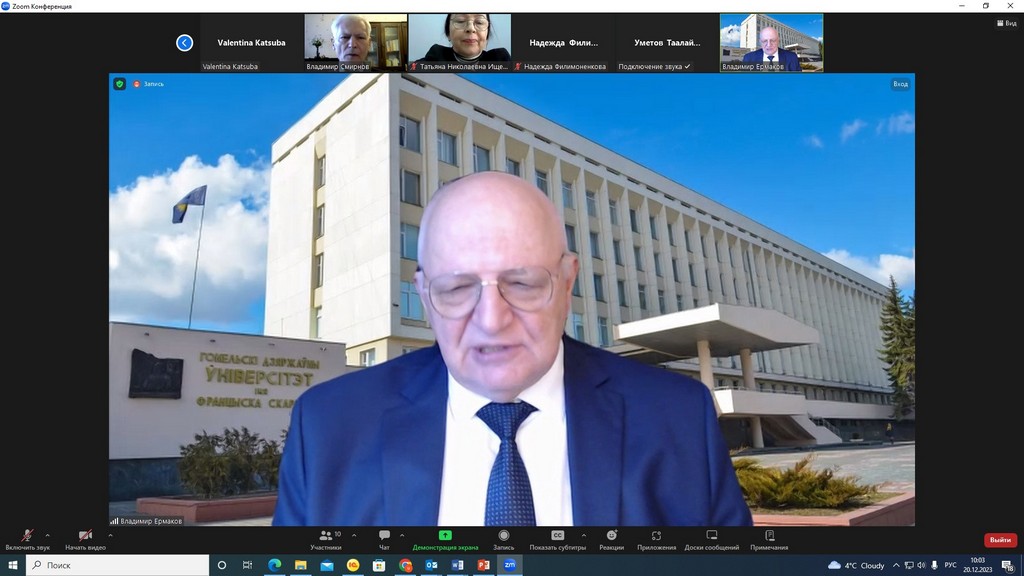Screen dimensions: 1024x576
Task: Open the Участники participants panel
Action: tap(325, 540)
